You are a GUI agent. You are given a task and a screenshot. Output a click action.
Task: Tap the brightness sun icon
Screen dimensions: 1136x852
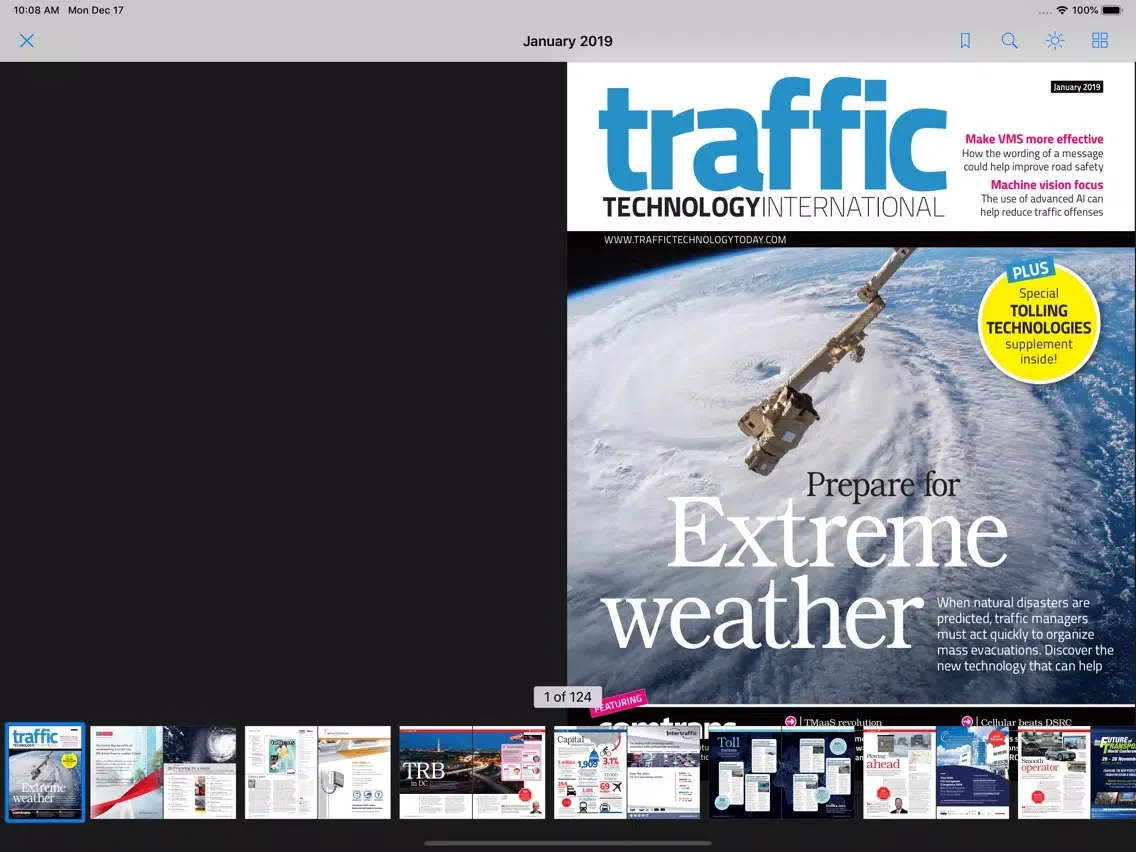coord(1055,41)
